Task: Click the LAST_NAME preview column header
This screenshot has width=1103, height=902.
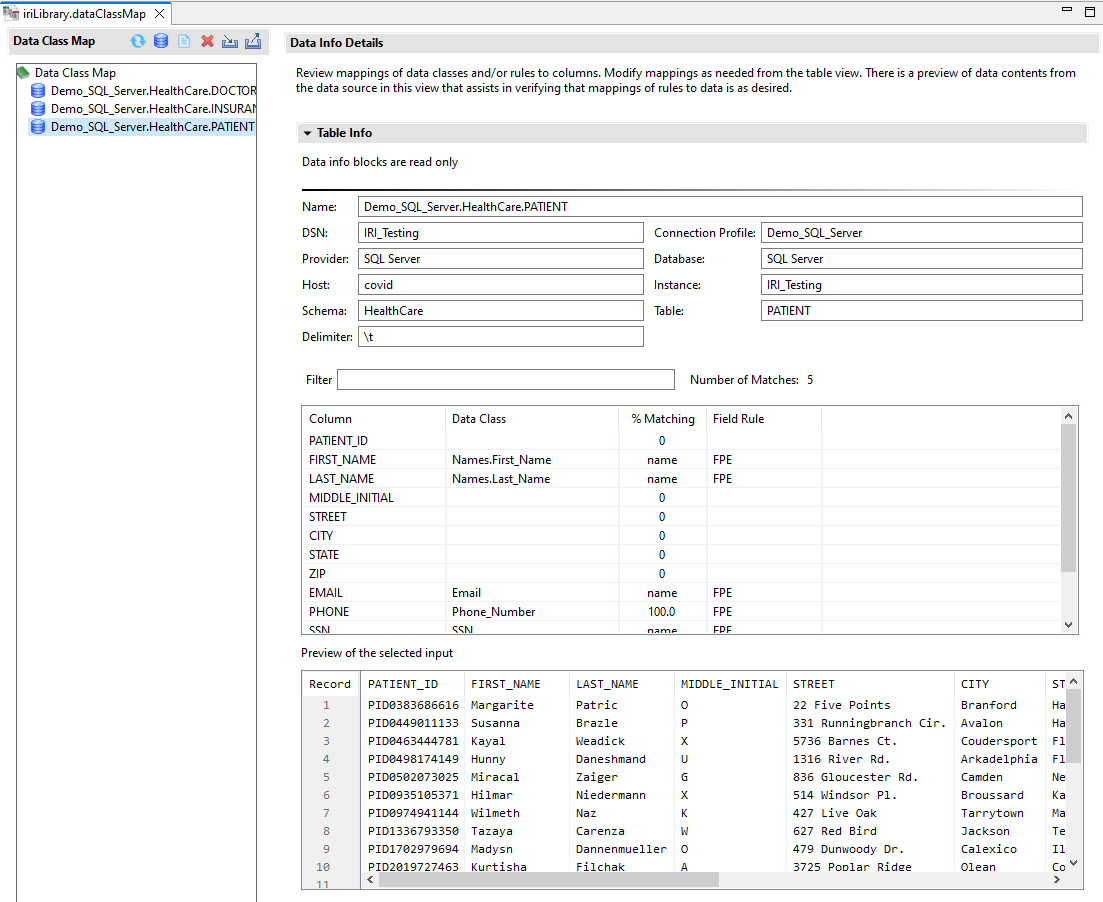Action: (607, 684)
